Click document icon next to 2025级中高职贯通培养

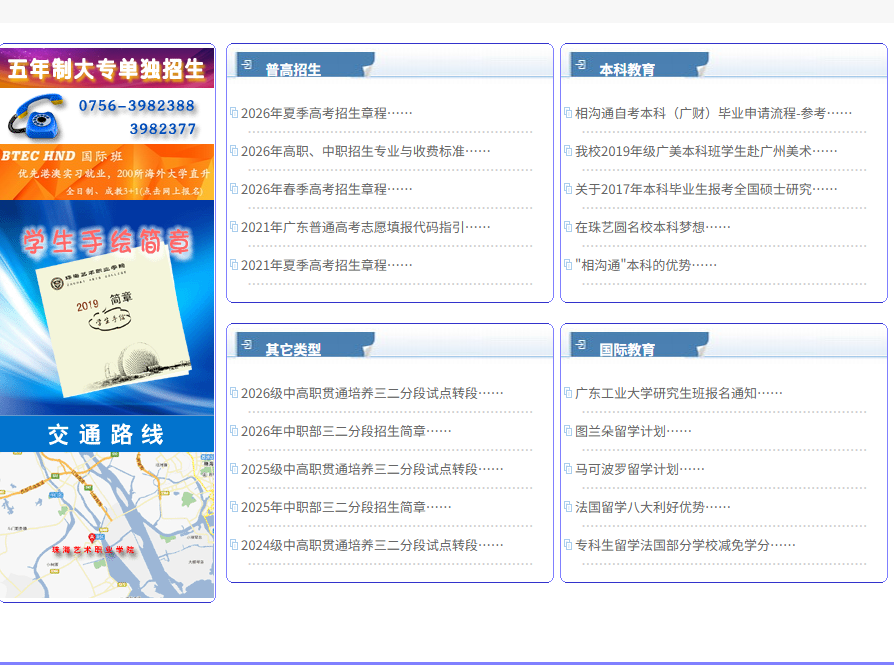point(234,468)
